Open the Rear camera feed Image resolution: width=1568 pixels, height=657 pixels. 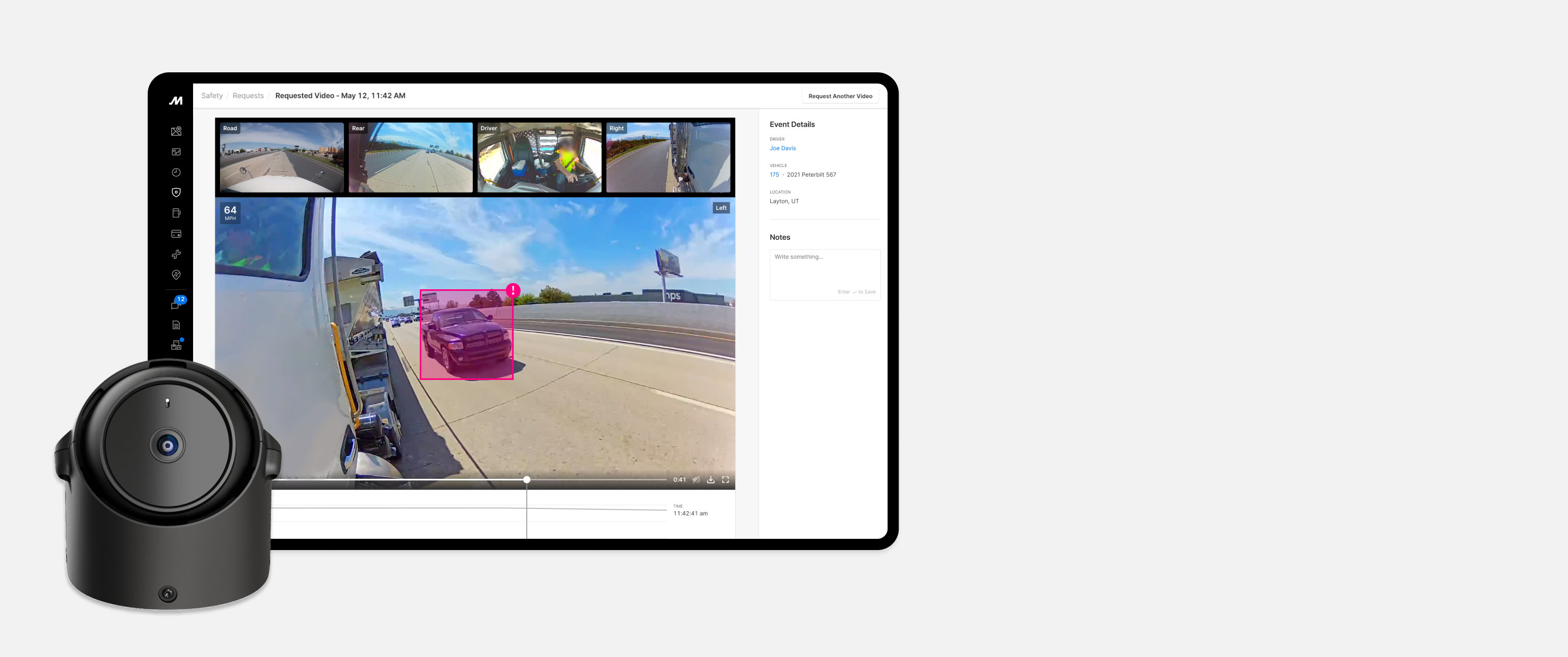click(x=410, y=157)
